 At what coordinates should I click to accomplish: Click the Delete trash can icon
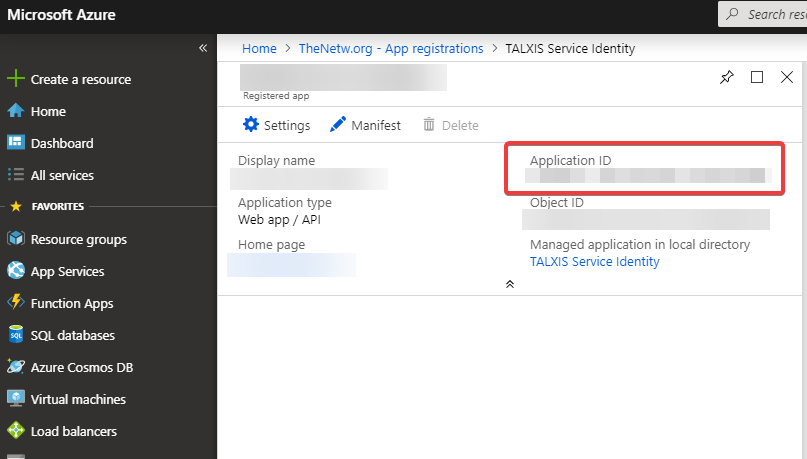click(429, 125)
